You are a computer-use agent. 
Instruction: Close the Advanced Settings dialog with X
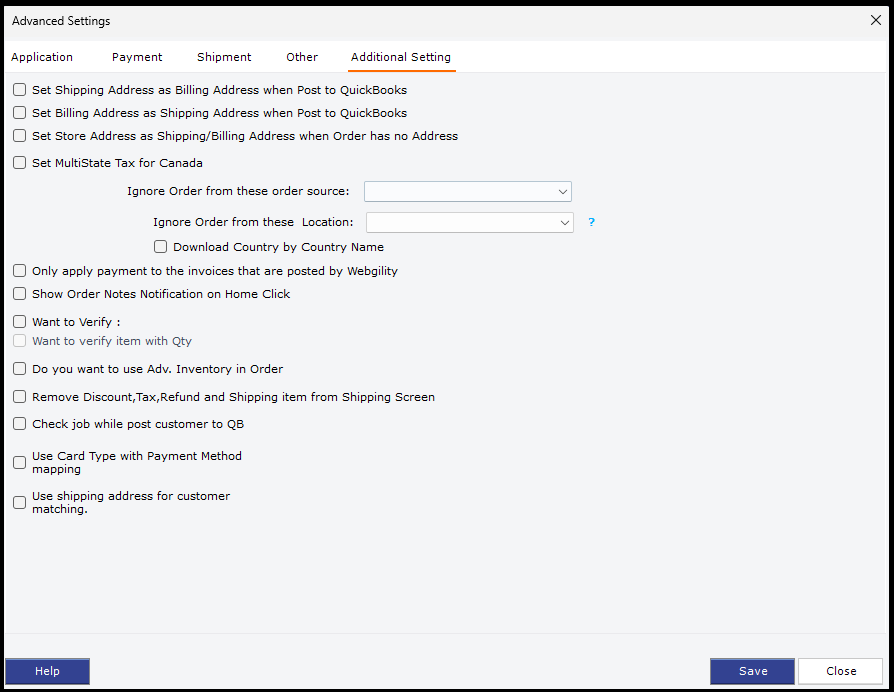pos(876,20)
